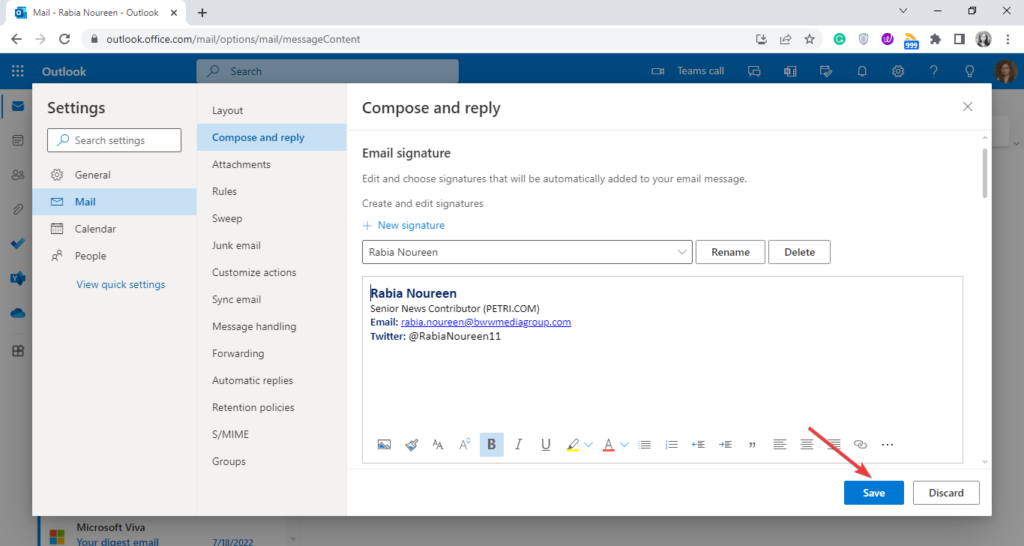This screenshot has width=1024, height=546.
Task: Expand the highlight color dropdown arrow
Action: pyautogui.click(x=588, y=445)
